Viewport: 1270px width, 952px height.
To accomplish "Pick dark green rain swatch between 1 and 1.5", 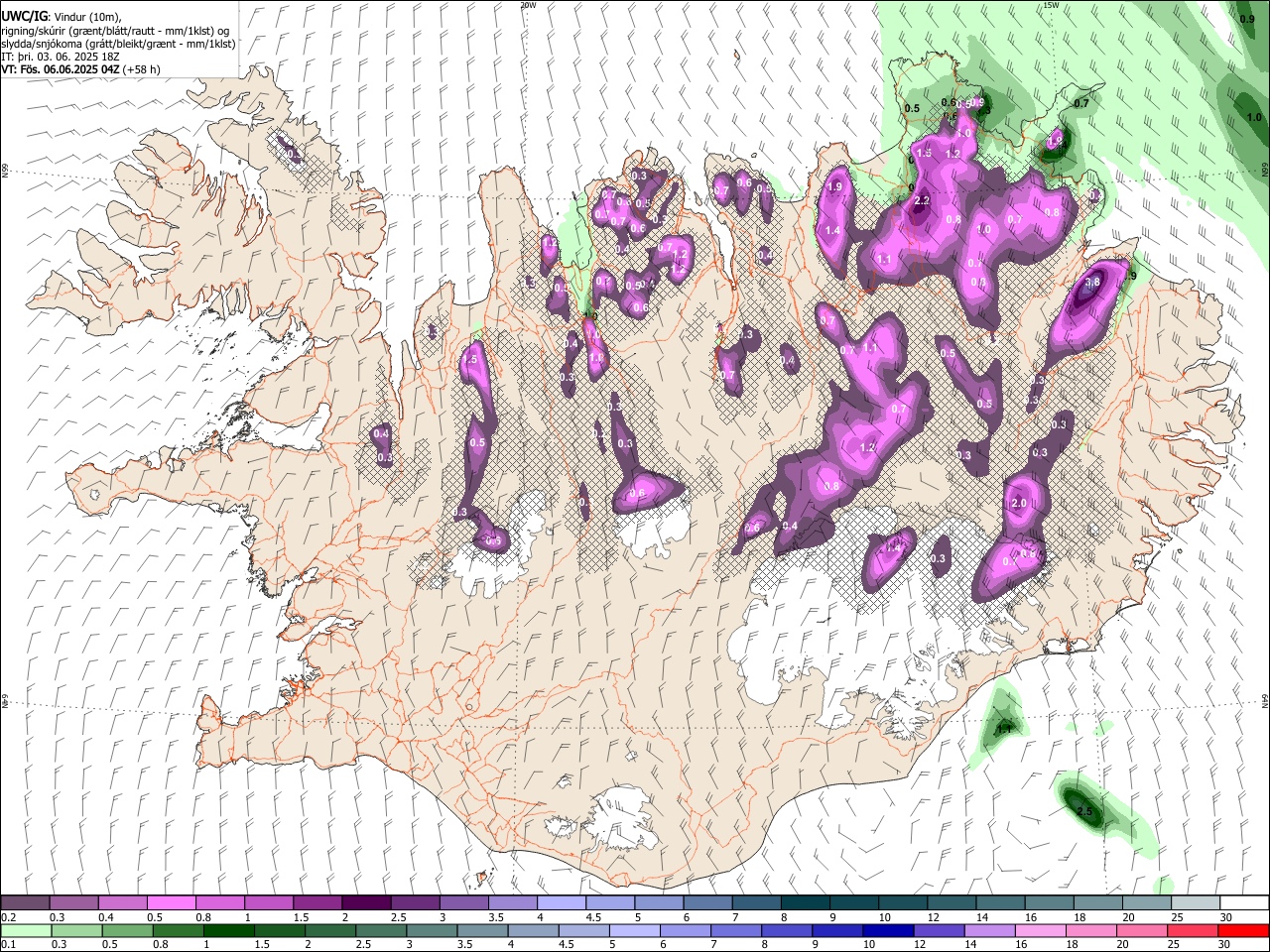I will click(x=228, y=931).
